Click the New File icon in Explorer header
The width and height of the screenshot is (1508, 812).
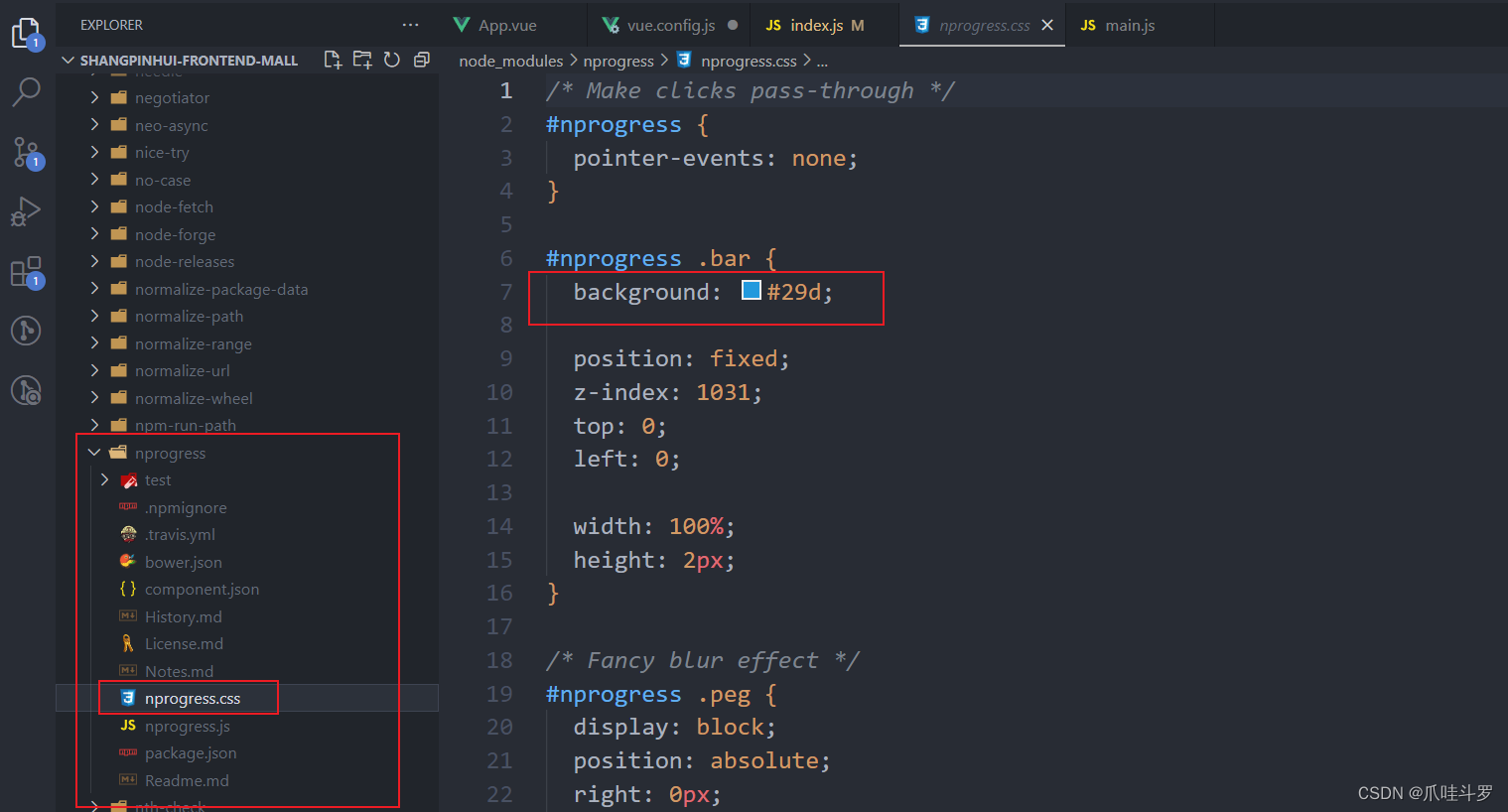pyautogui.click(x=333, y=60)
